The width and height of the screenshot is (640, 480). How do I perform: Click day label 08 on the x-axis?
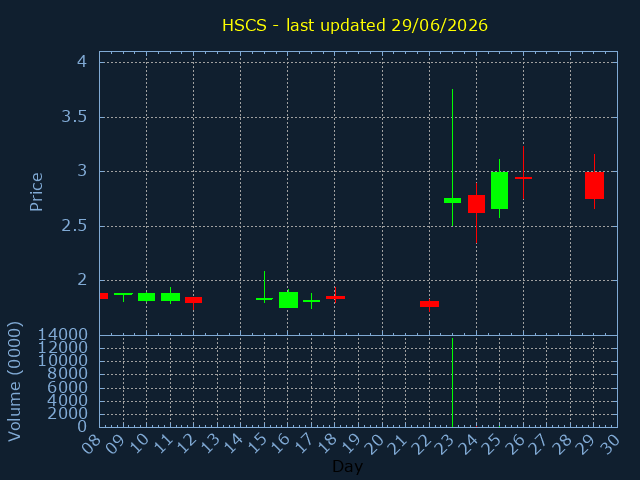coord(91,444)
